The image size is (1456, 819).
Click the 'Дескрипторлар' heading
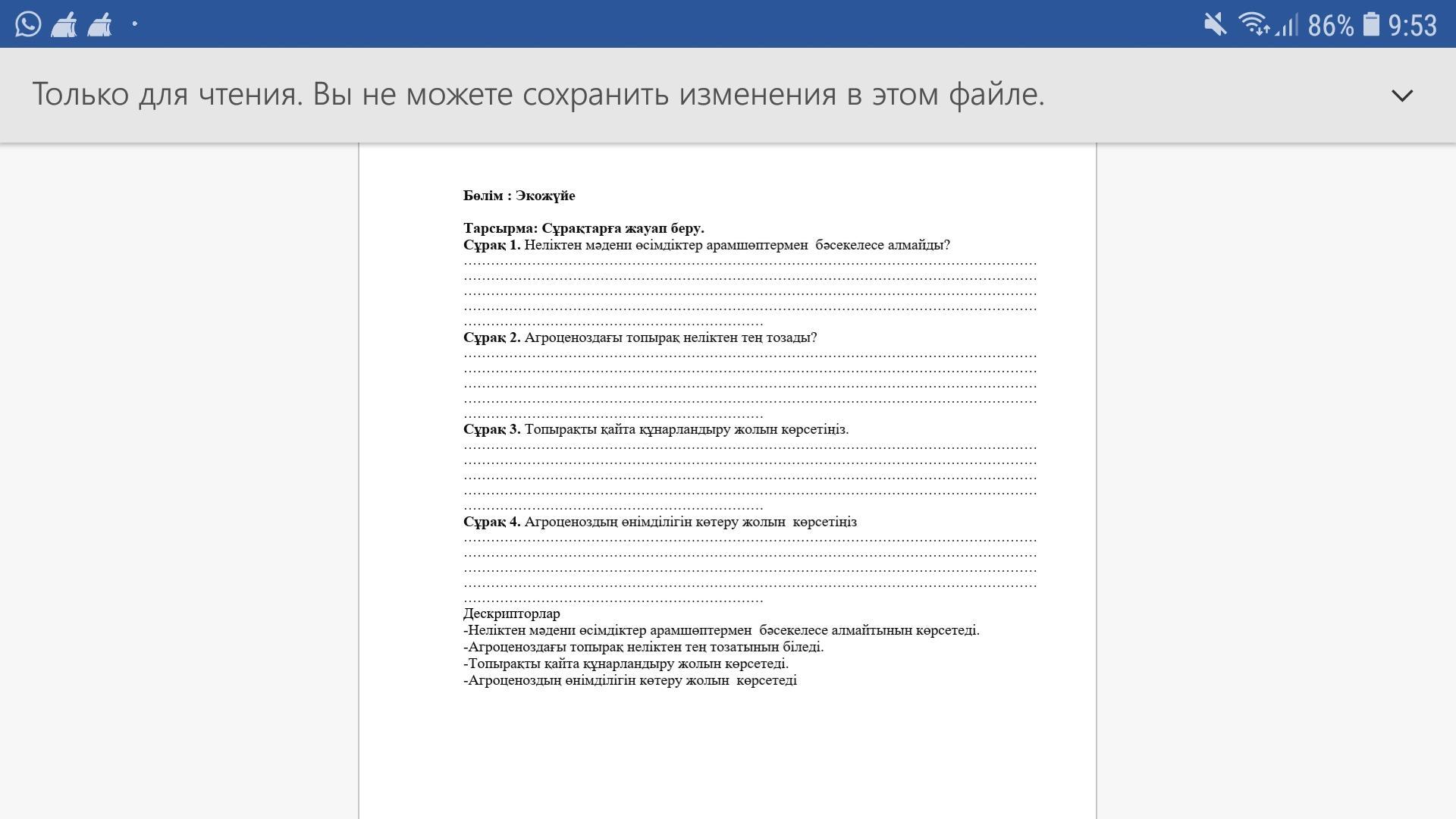tap(512, 613)
